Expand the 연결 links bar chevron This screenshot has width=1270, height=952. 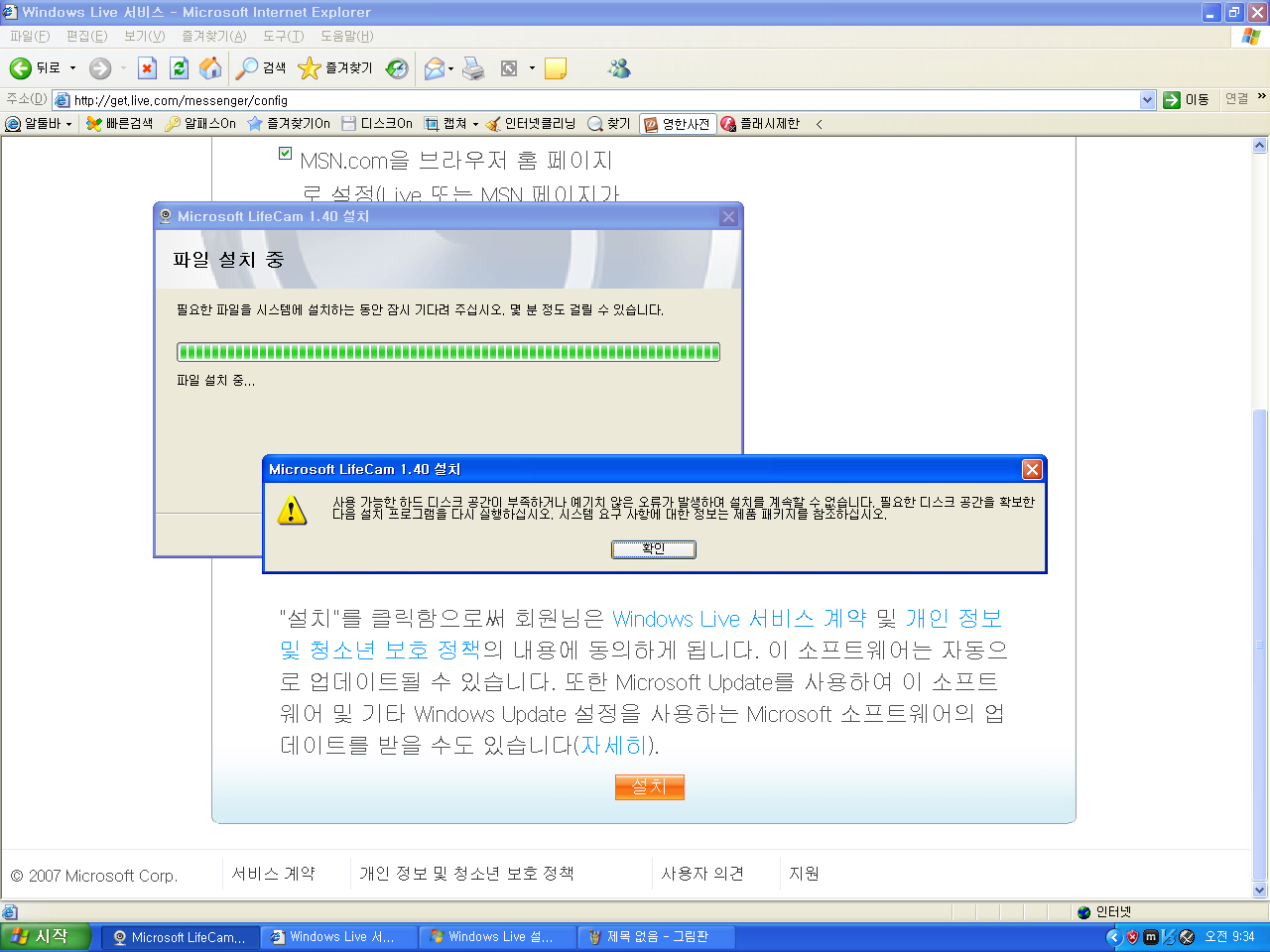point(1261,96)
